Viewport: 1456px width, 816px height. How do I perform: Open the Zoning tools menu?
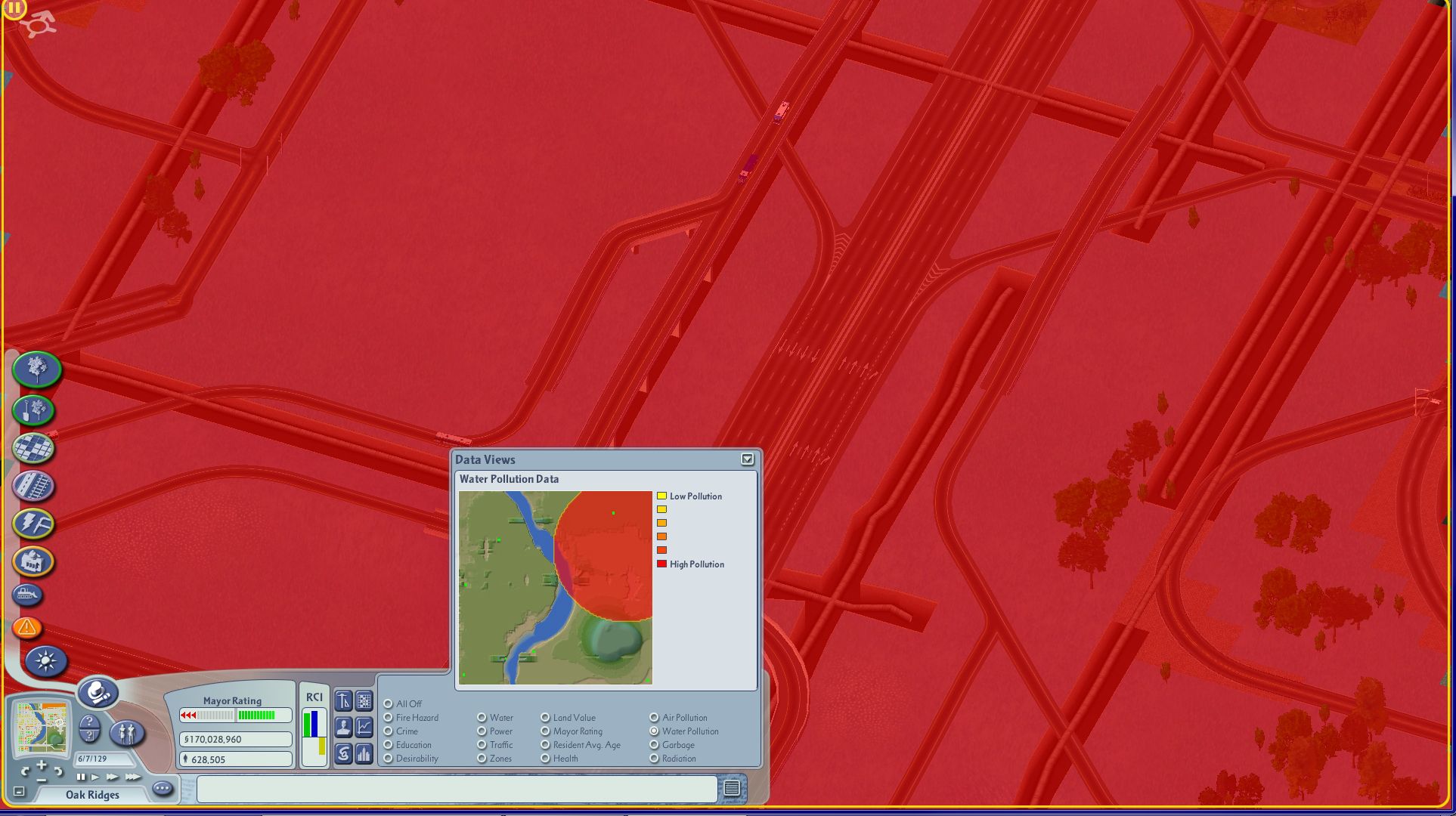click(34, 448)
